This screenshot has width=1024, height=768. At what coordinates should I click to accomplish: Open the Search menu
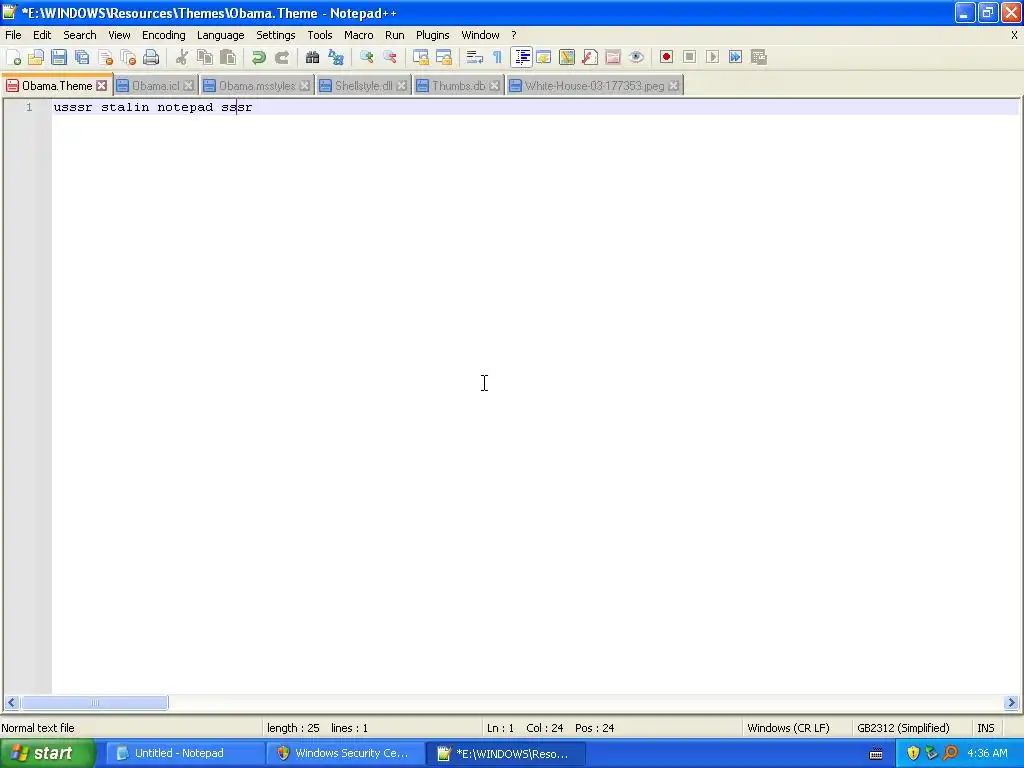pos(80,35)
